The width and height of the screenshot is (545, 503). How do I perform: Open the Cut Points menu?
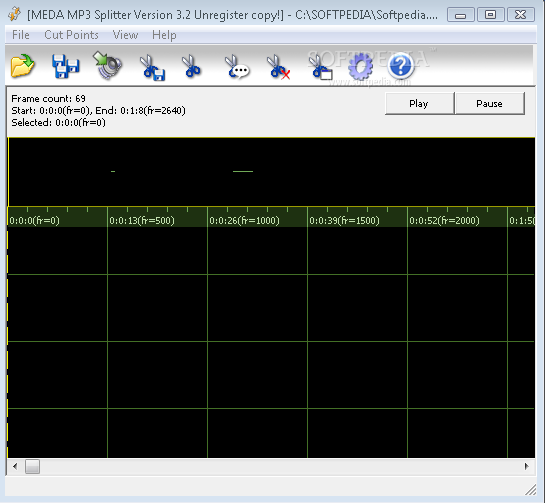pos(71,35)
